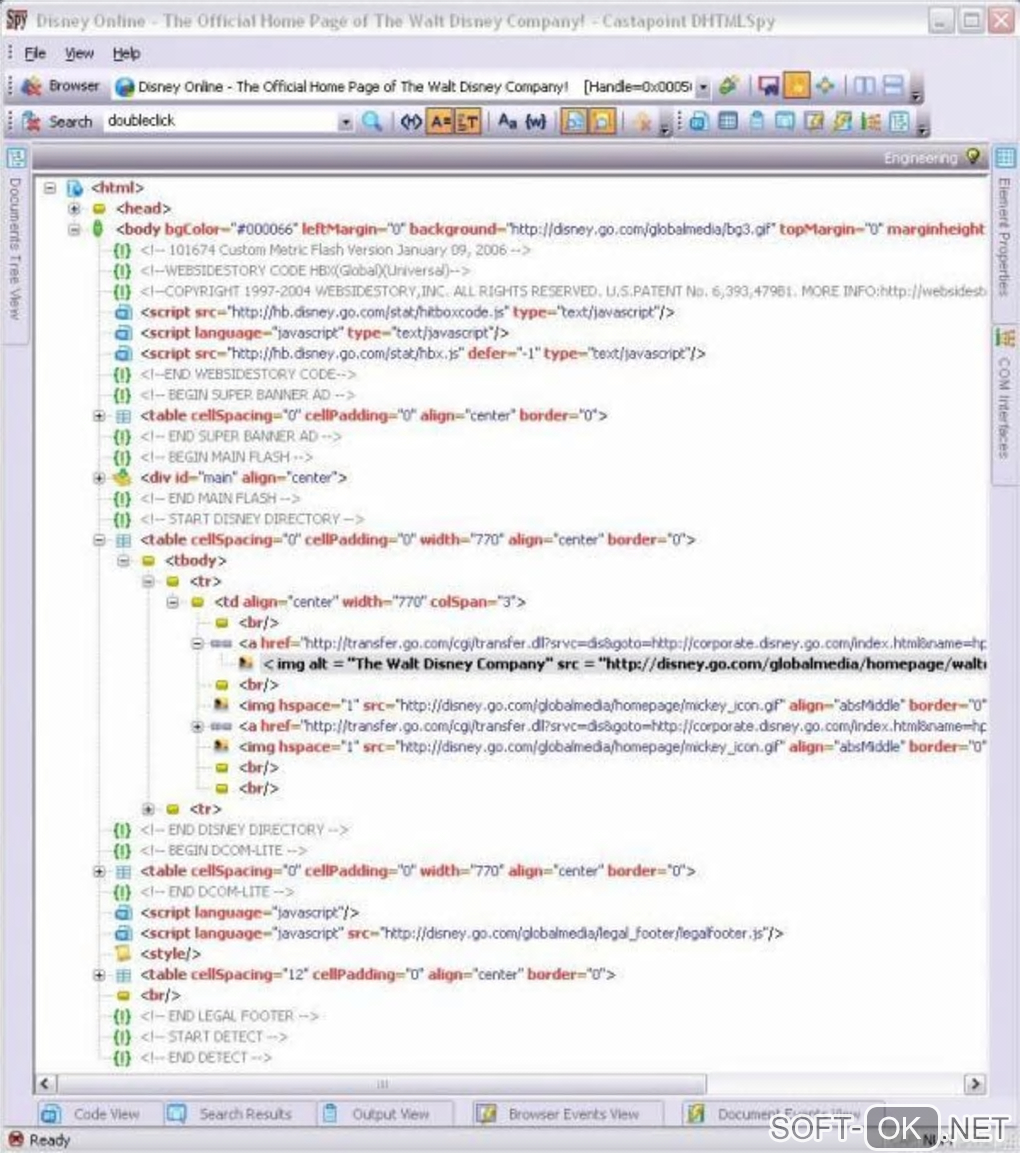
Task: Click the horizontal scrollbar left arrow
Action: click(x=45, y=1084)
